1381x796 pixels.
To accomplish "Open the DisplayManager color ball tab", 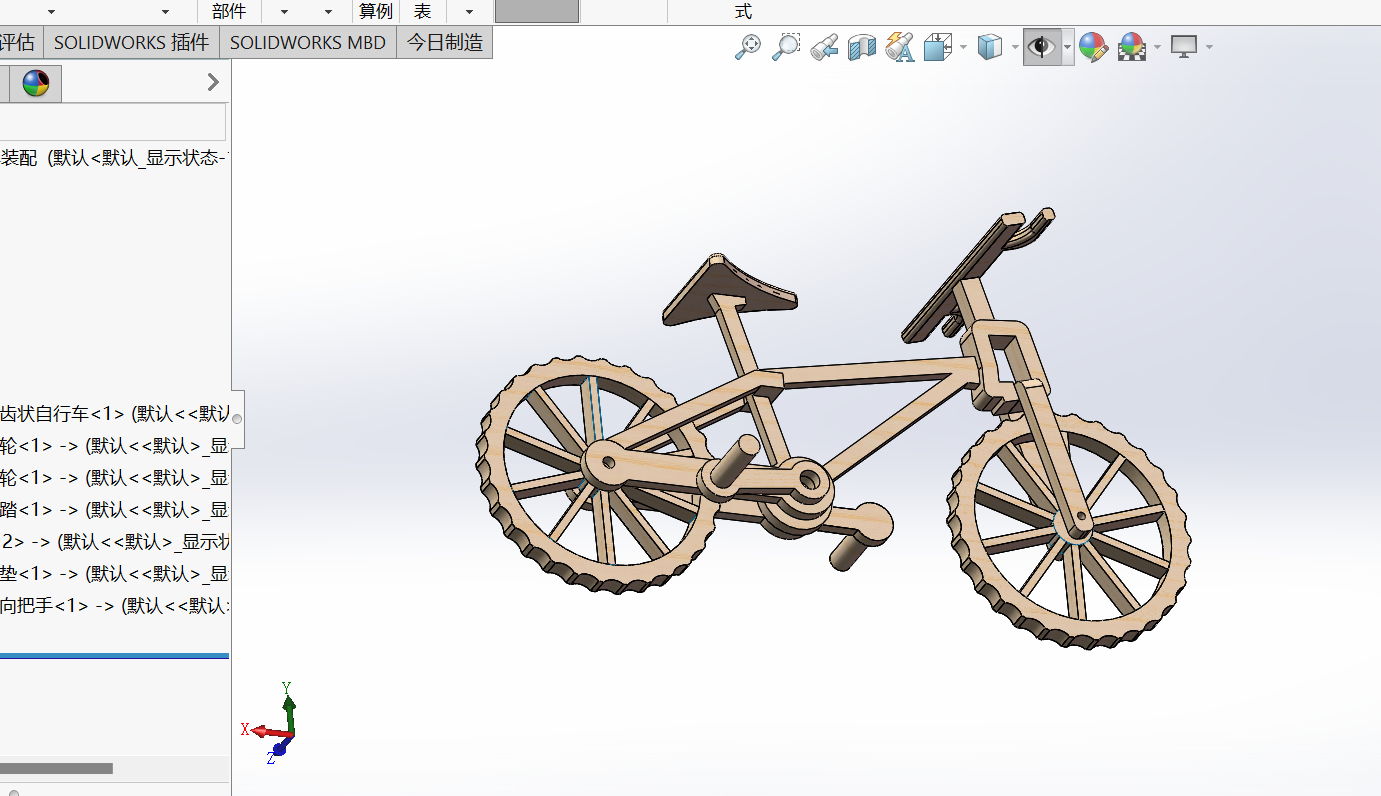I will [36, 84].
